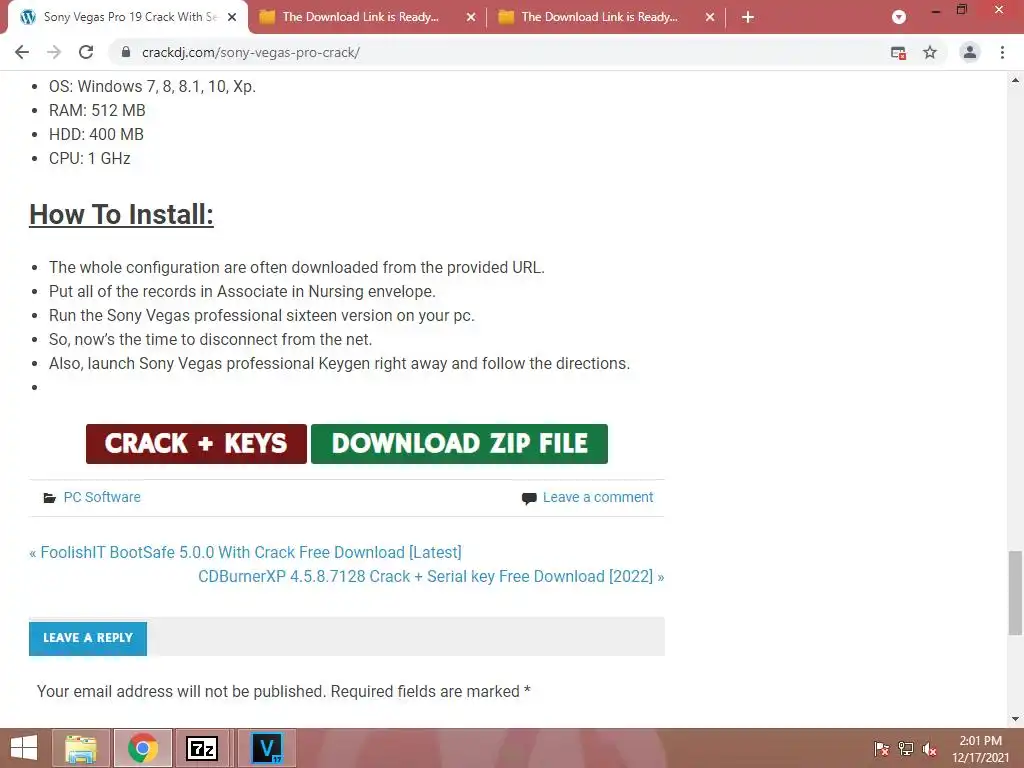Click the speech bubble comment icon
1024x768 pixels.
[529, 499]
